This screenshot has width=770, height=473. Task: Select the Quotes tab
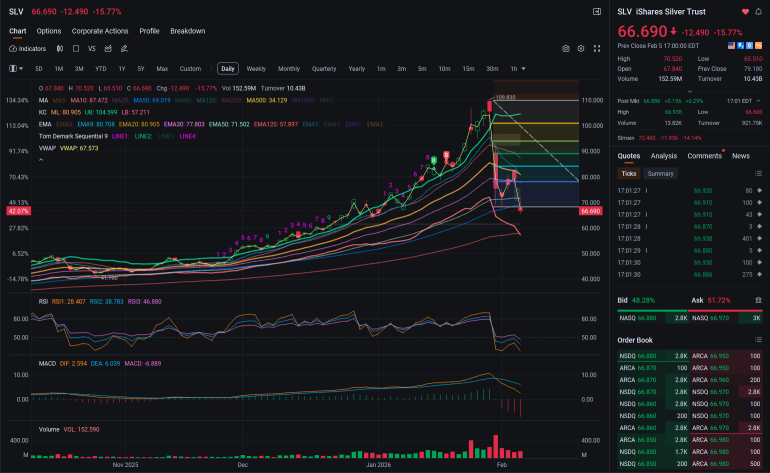[x=629, y=156]
